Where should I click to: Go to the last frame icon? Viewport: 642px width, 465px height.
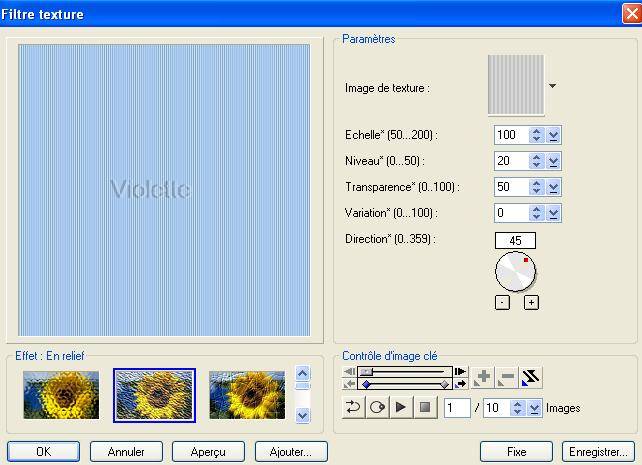(460, 371)
